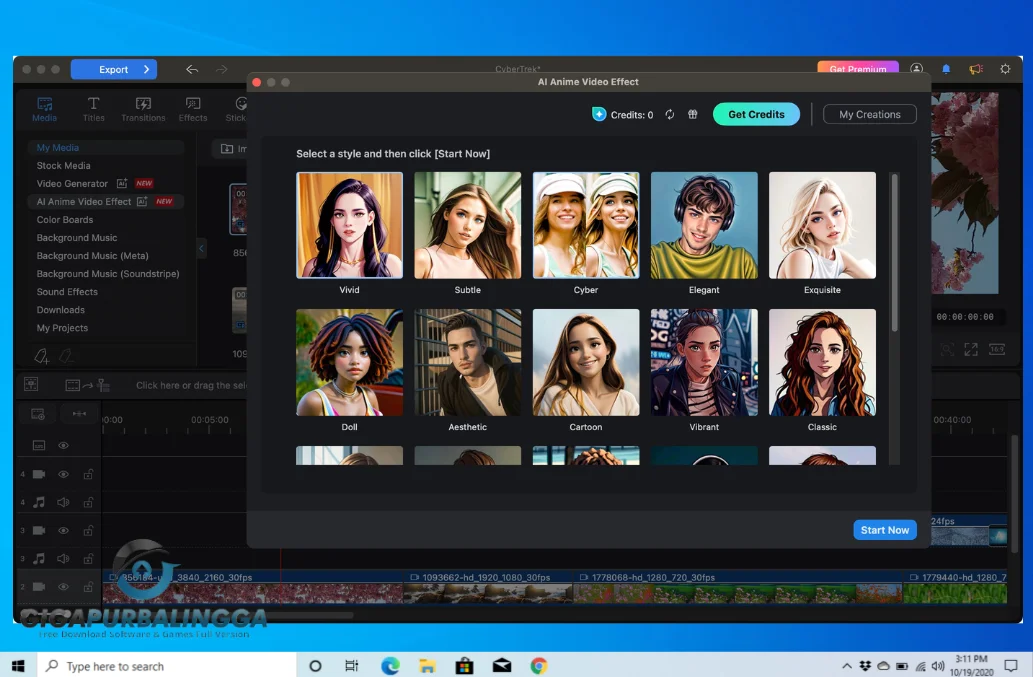This screenshot has width=1033, height=677.
Task: Click the 16:9 aspect ratio icon
Action: point(997,350)
